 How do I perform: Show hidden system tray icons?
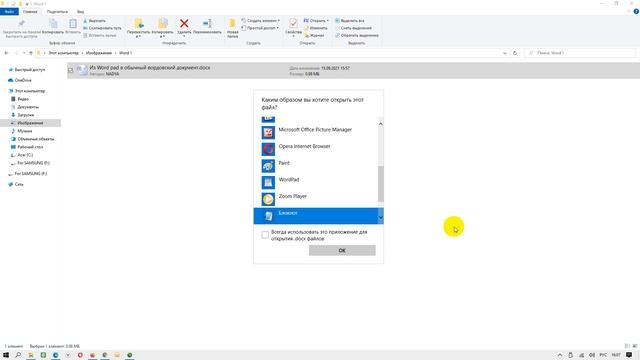[560, 355]
